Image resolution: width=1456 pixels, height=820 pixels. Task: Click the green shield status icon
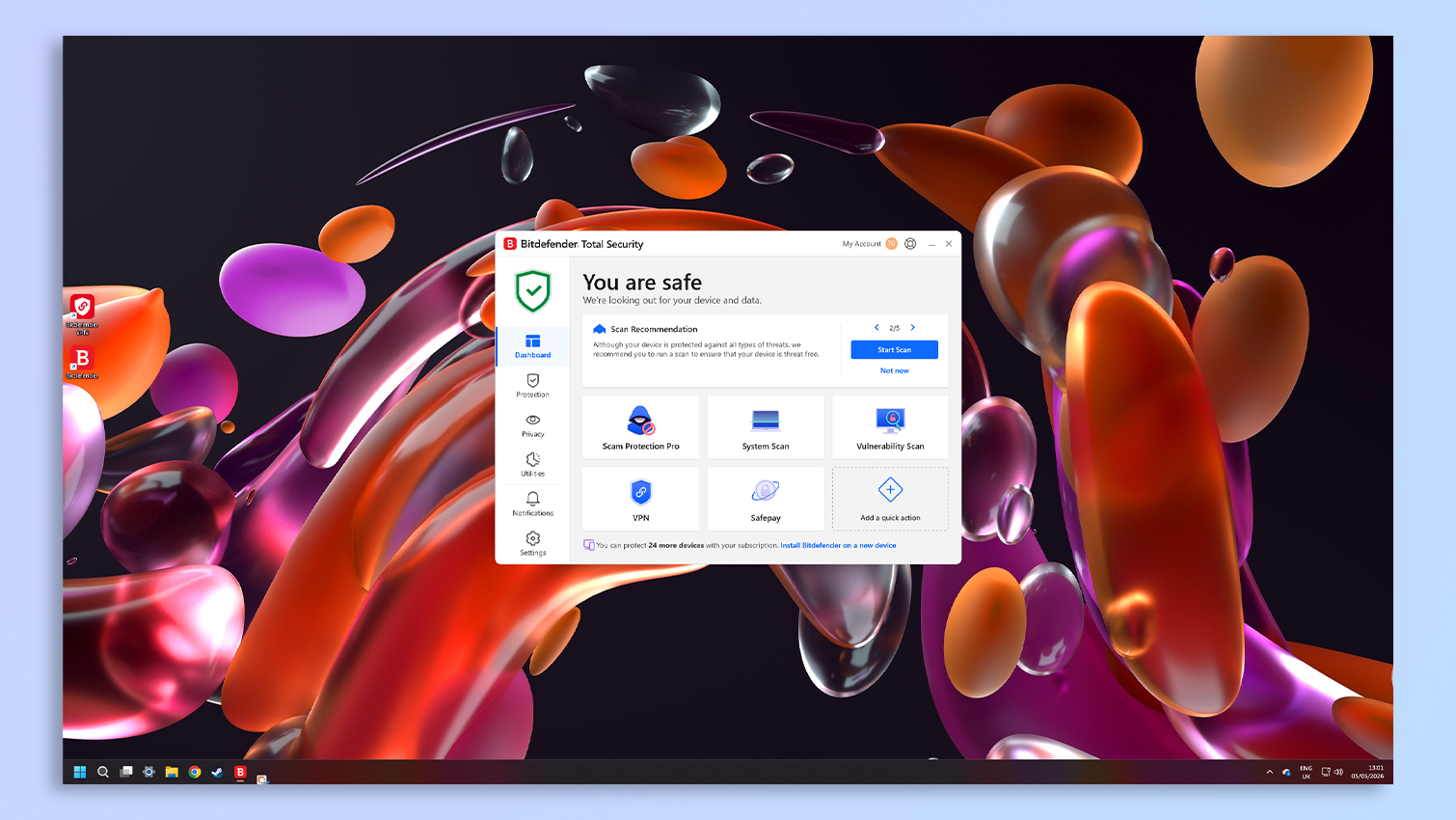(x=532, y=290)
